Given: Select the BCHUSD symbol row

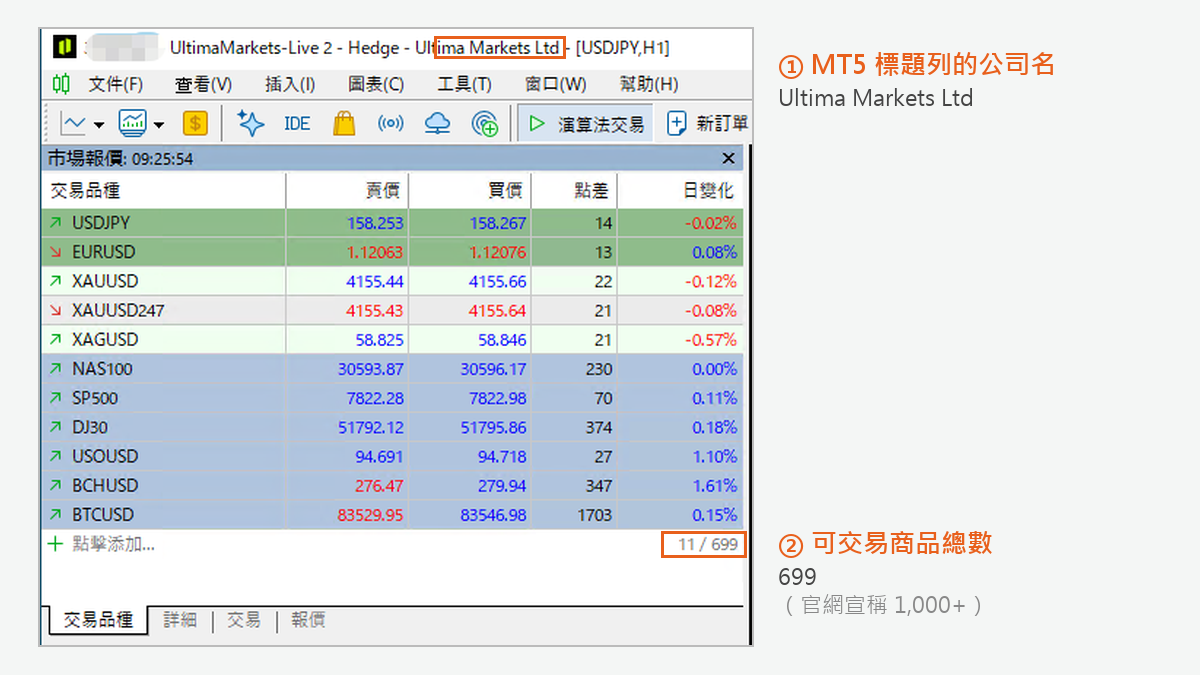Looking at the screenshot, I should (x=393, y=485).
